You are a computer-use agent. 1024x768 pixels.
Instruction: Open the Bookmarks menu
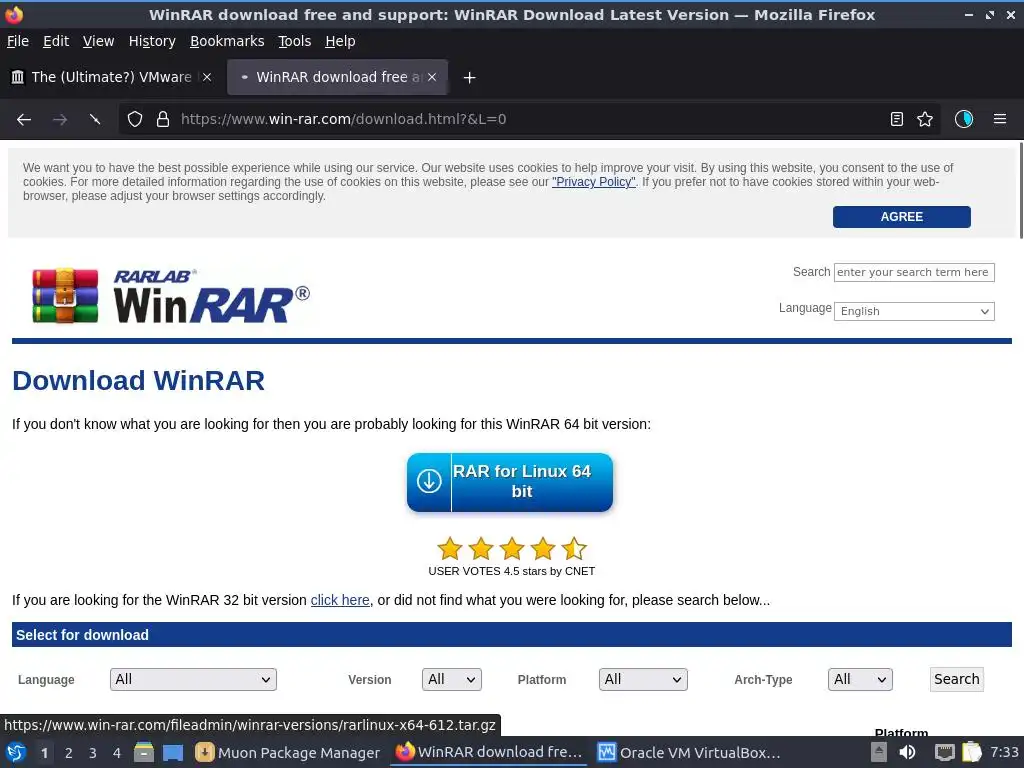coord(227,41)
